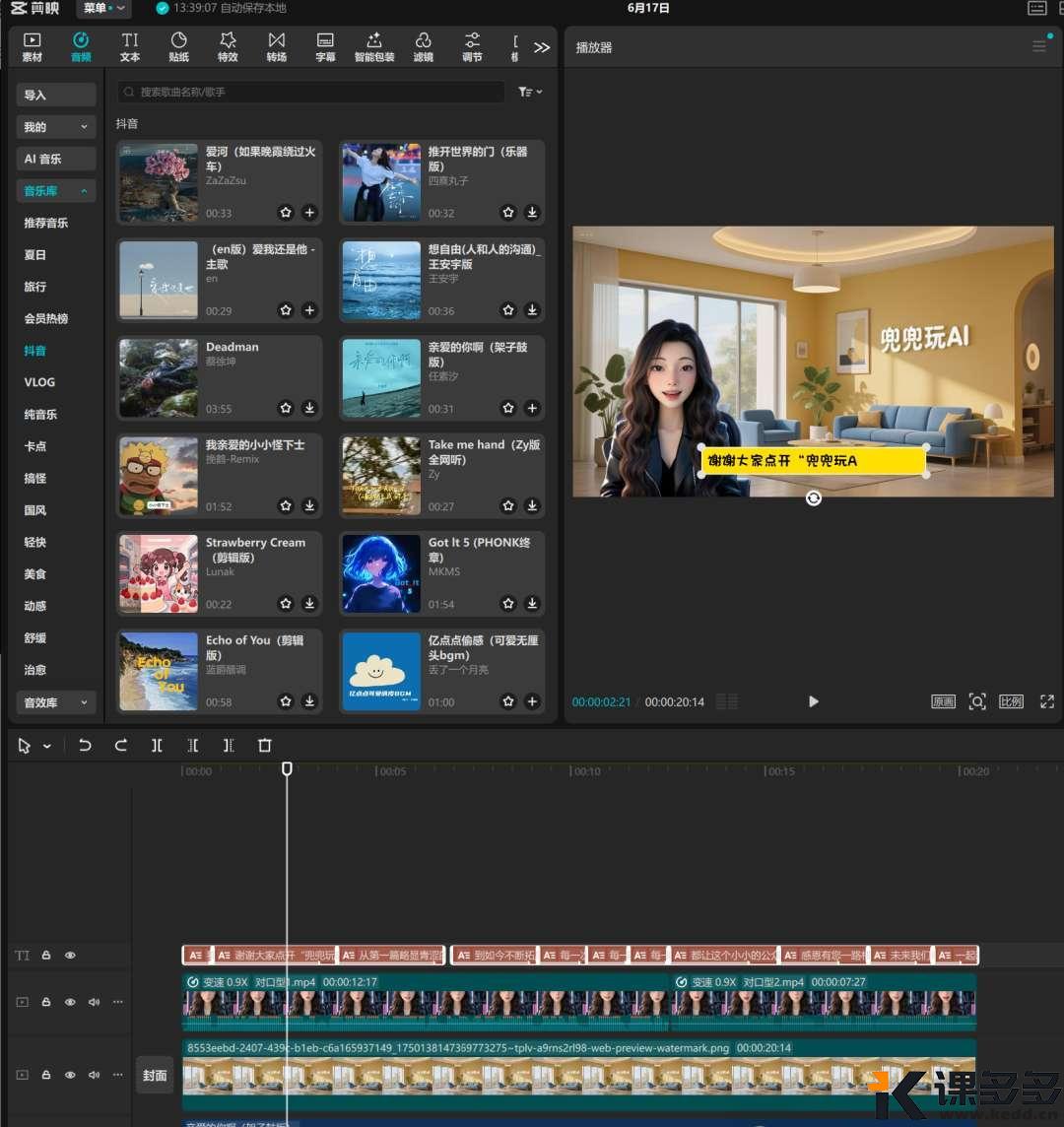Download the Deadman track

[309, 408]
